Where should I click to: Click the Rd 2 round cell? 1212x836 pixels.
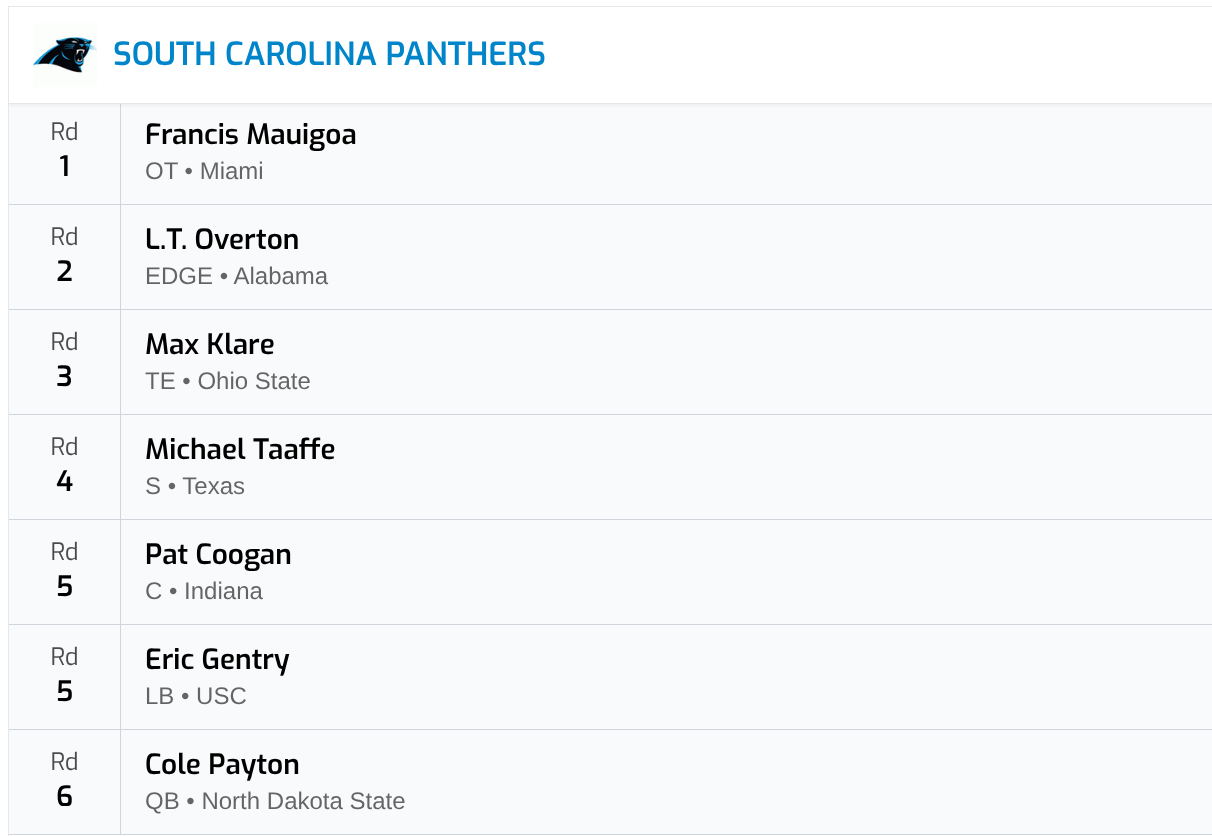click(64, 256)
